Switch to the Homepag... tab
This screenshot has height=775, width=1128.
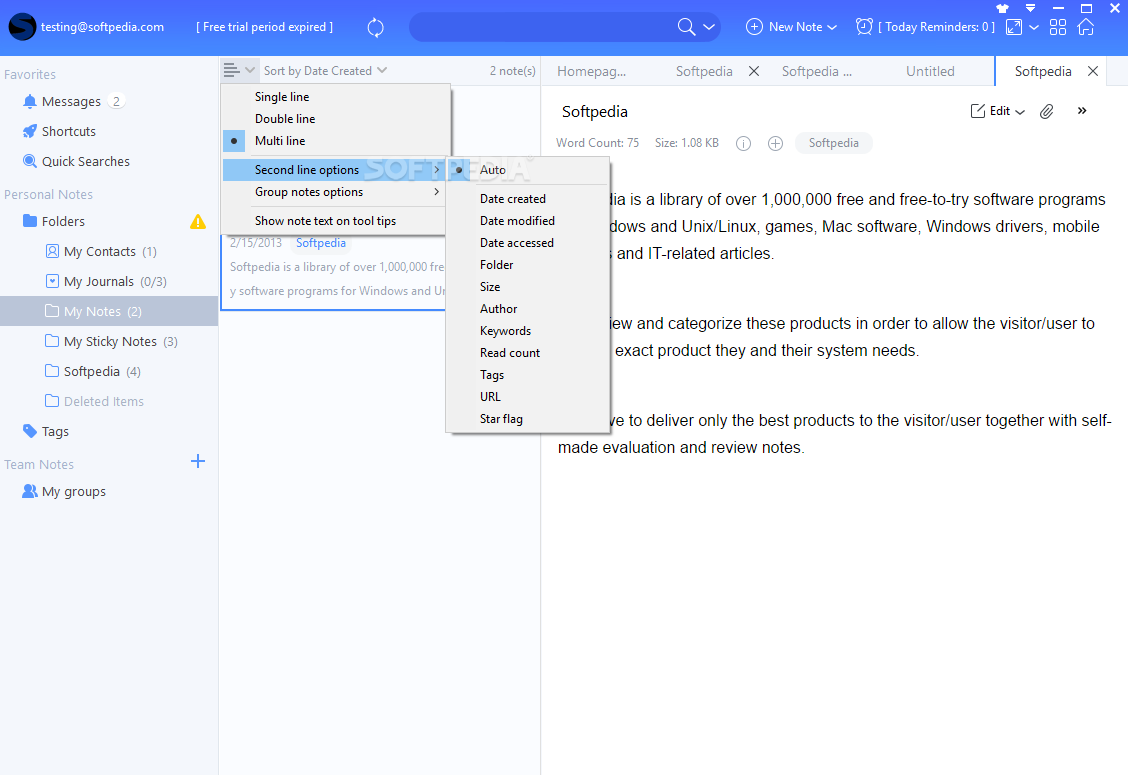[x=591, y=71]
